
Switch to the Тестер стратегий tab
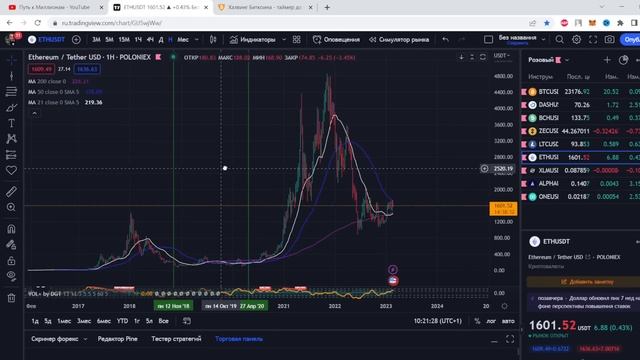[x=176, y=339]
